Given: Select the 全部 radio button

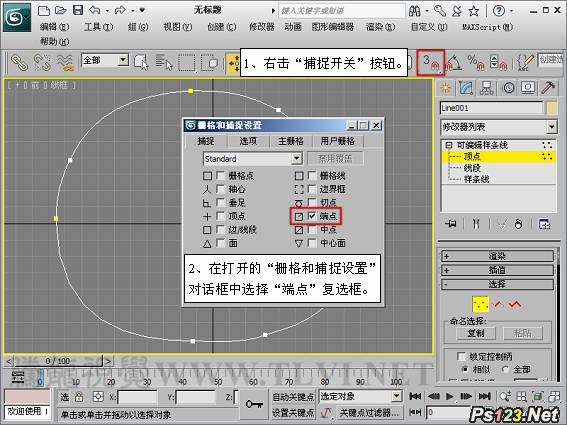Looking at the screenshot, I should [506, 369].
